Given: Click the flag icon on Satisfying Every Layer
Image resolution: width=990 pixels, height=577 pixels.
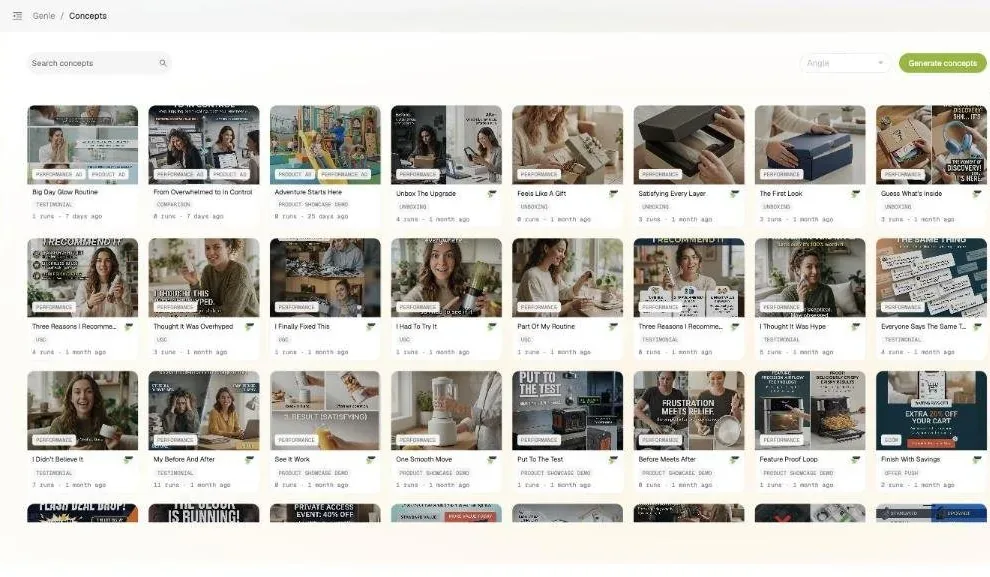Looking at the screenshot, I should pos(734,194).
